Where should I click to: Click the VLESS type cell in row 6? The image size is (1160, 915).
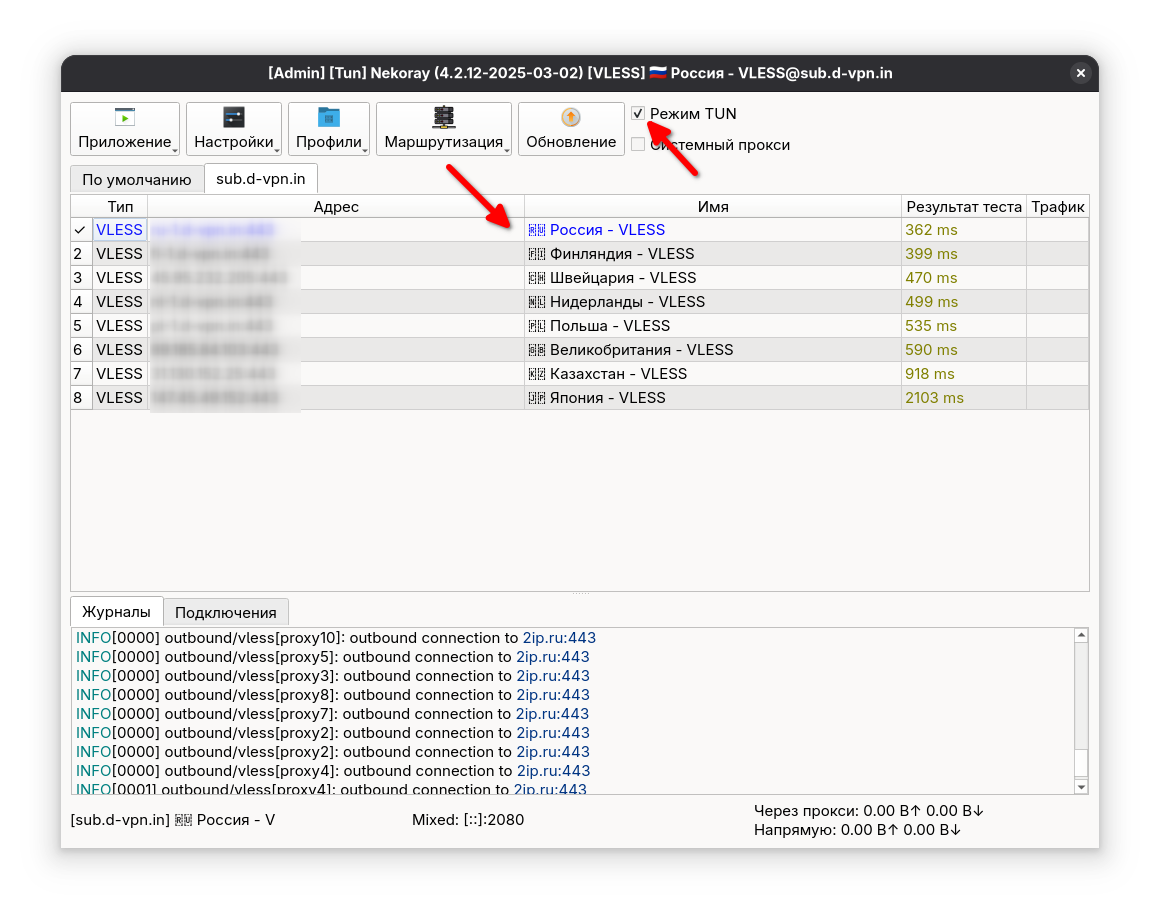click(119, 349)
